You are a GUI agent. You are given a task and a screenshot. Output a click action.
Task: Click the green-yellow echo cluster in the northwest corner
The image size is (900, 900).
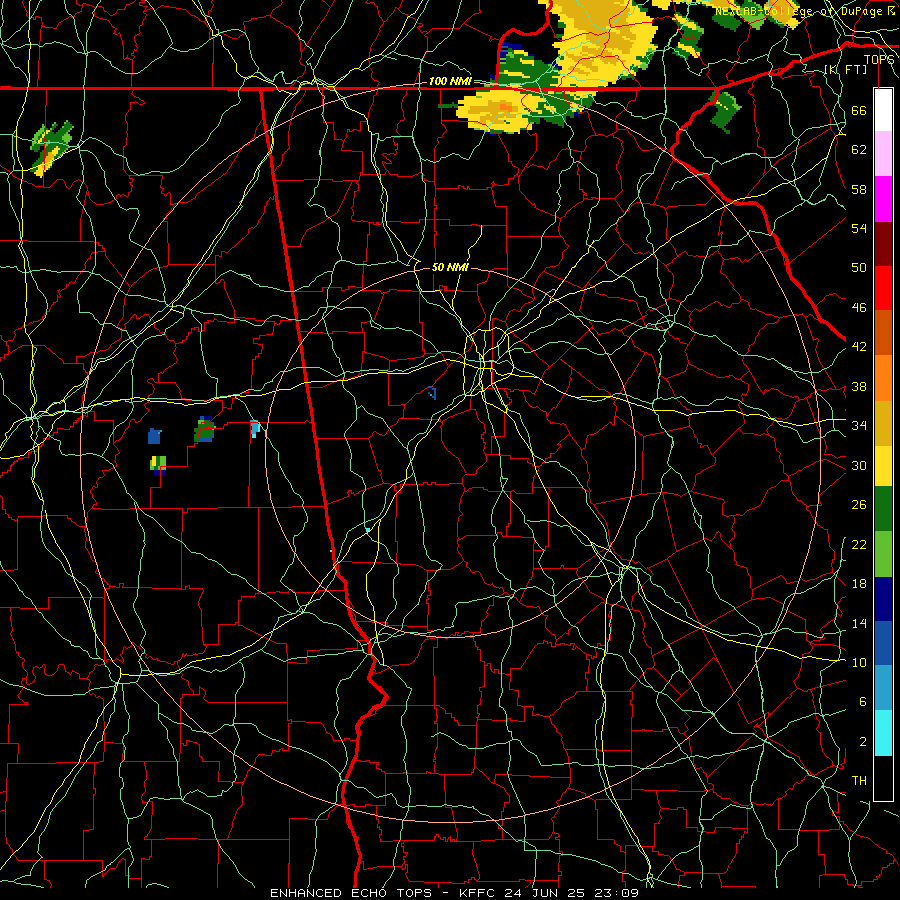[52, 147]
